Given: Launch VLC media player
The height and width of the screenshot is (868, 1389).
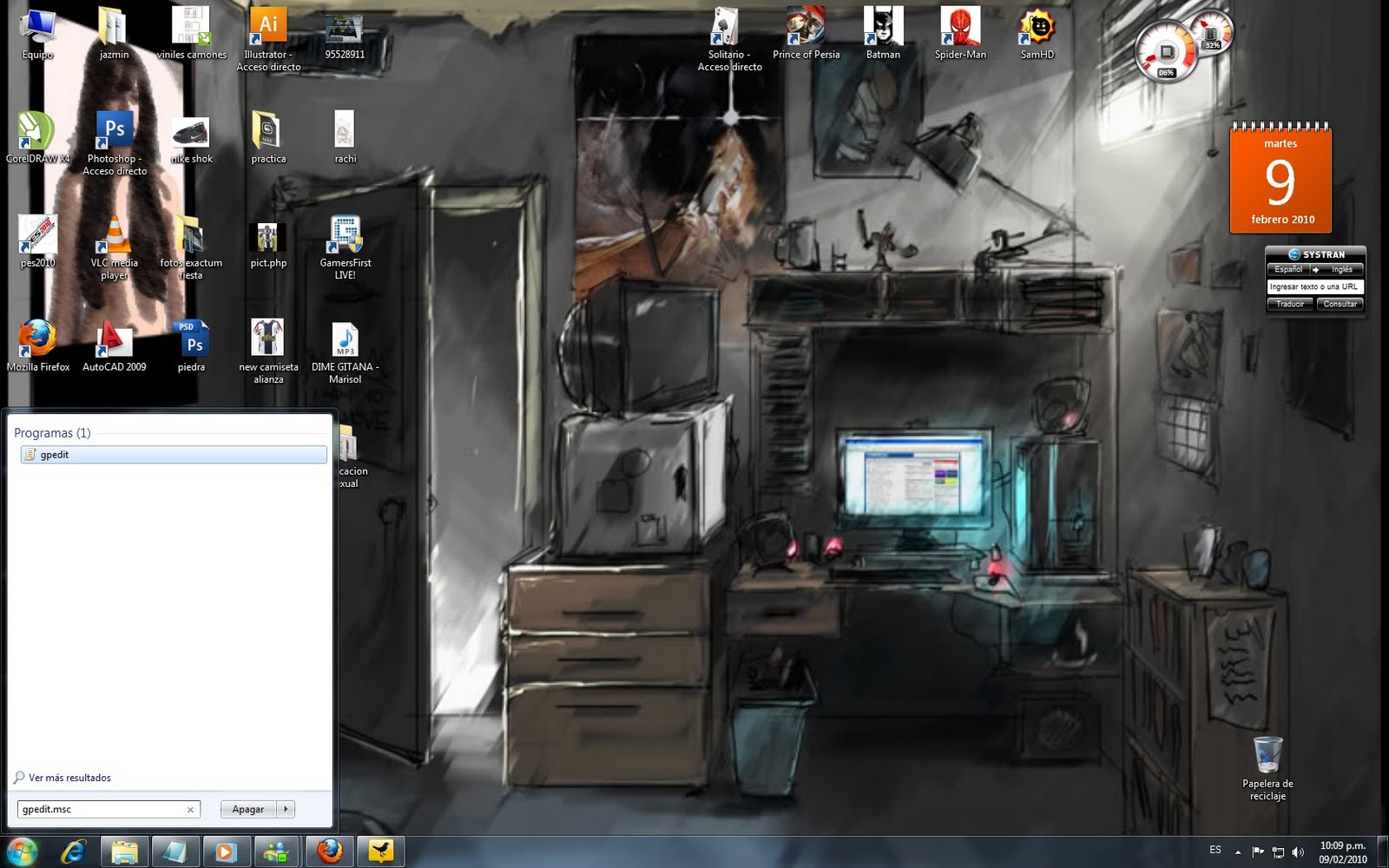Looking at the screenshot, I should 114,248.
